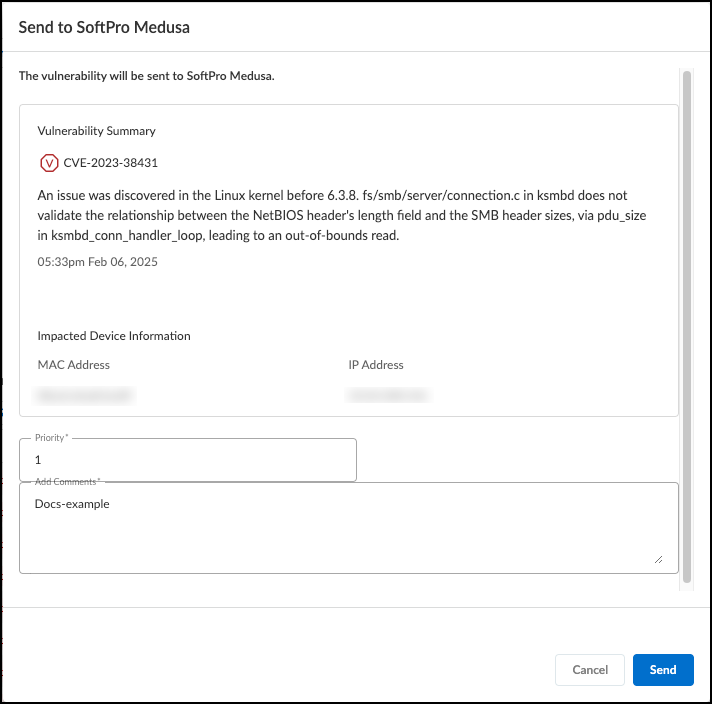
Task: Click the Linux kernel vulnerability description paragraph
Action: tap(340, 215)
